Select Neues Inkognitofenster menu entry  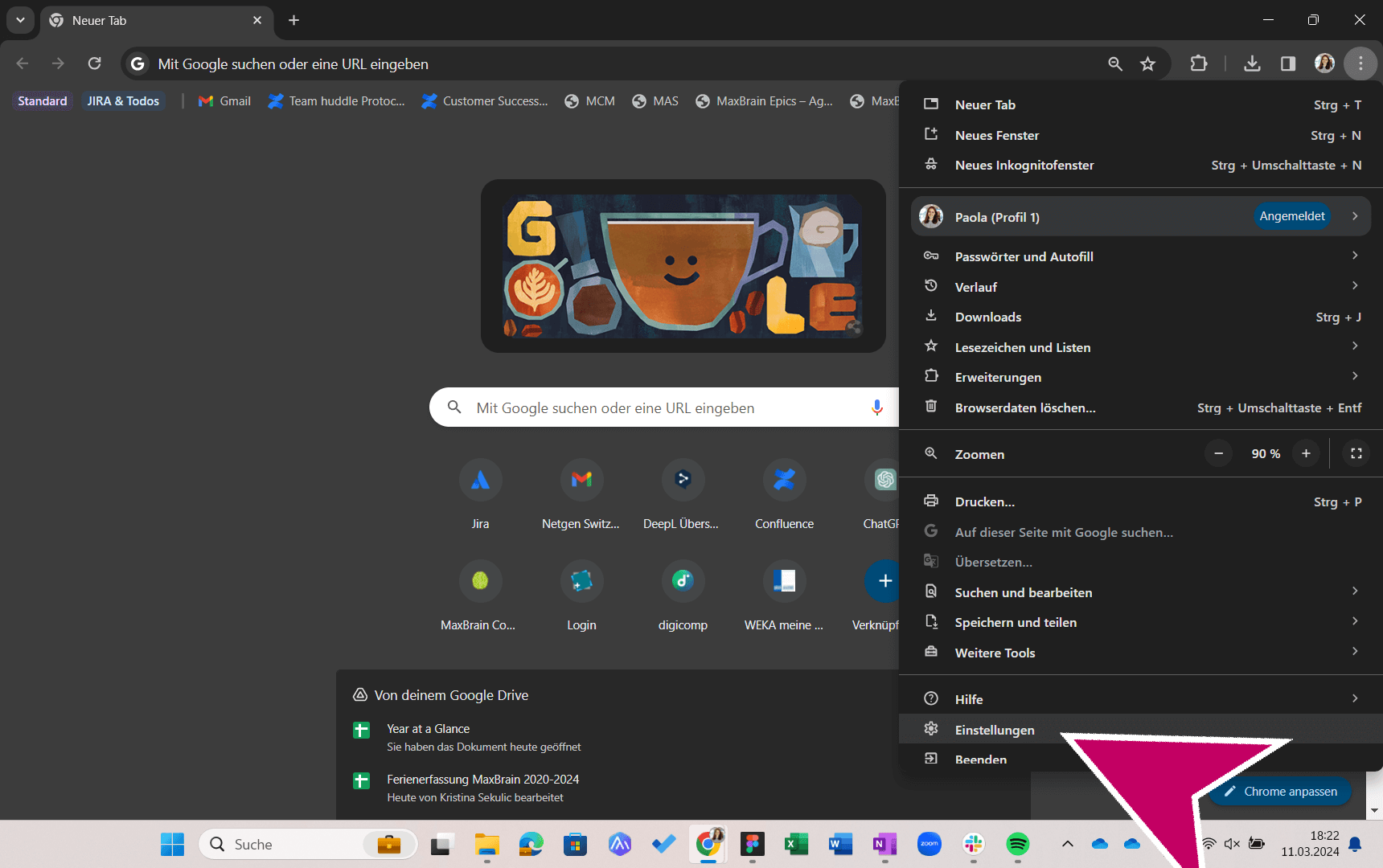[x=1141, y=165]
